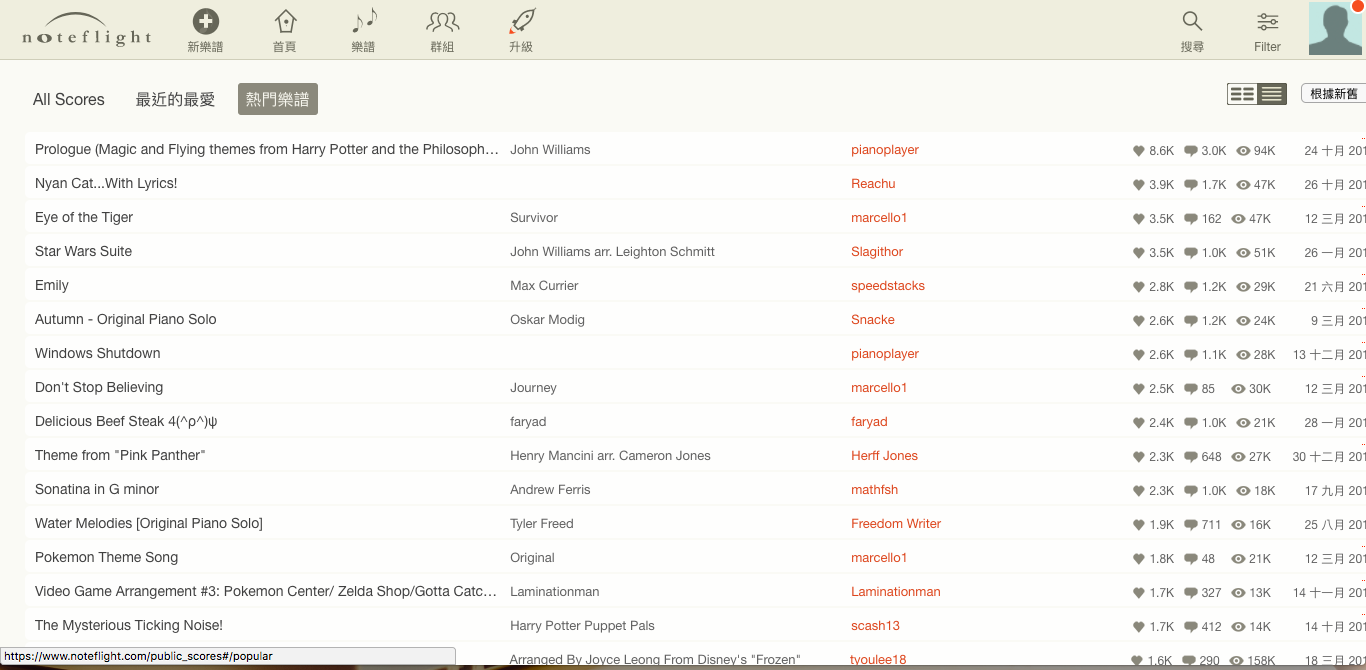Screen dimensions: 1366x670
Task: Visit the speedstacks user profile
Action: 888,286
